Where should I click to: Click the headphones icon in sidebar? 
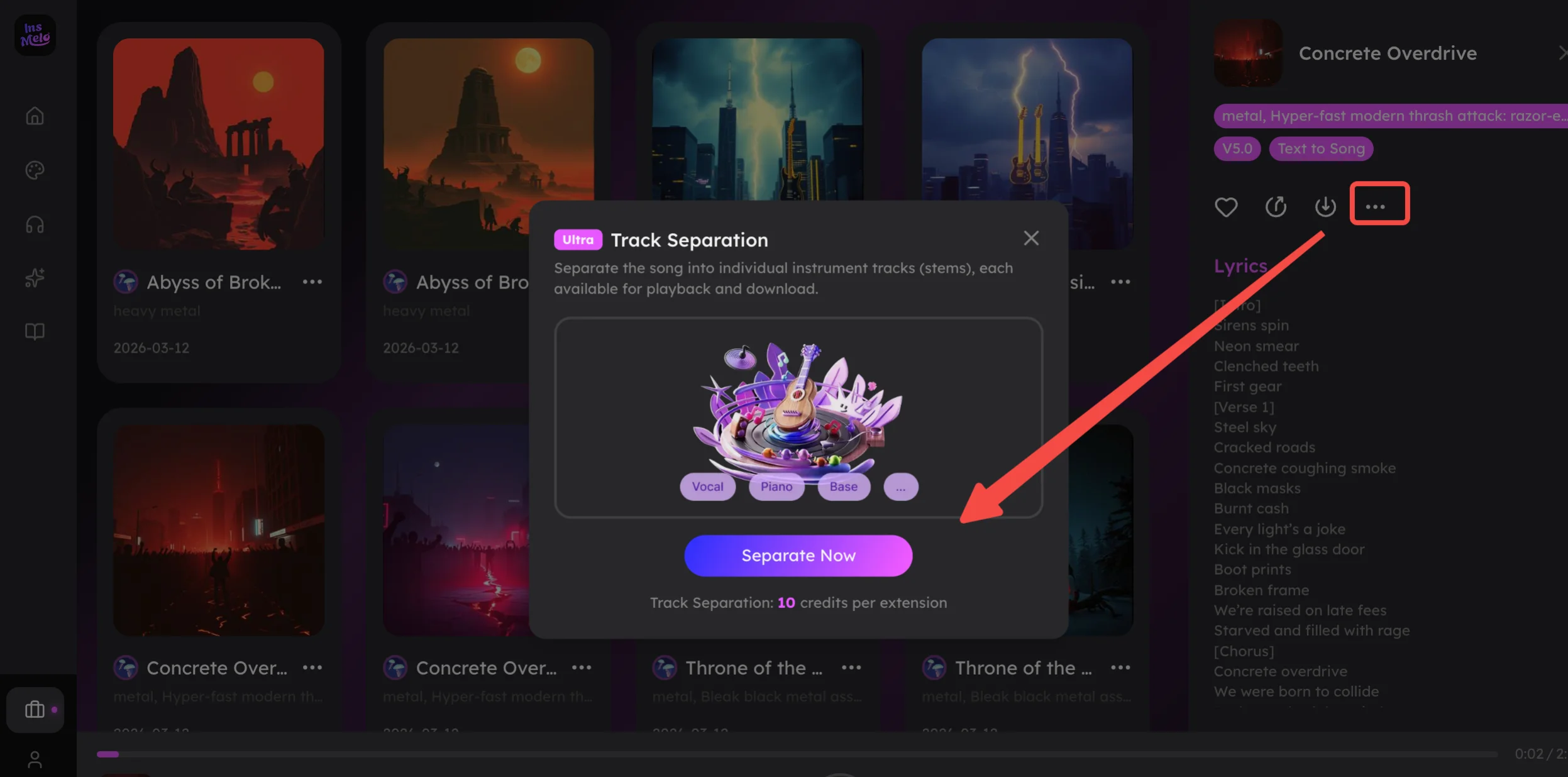35,224
